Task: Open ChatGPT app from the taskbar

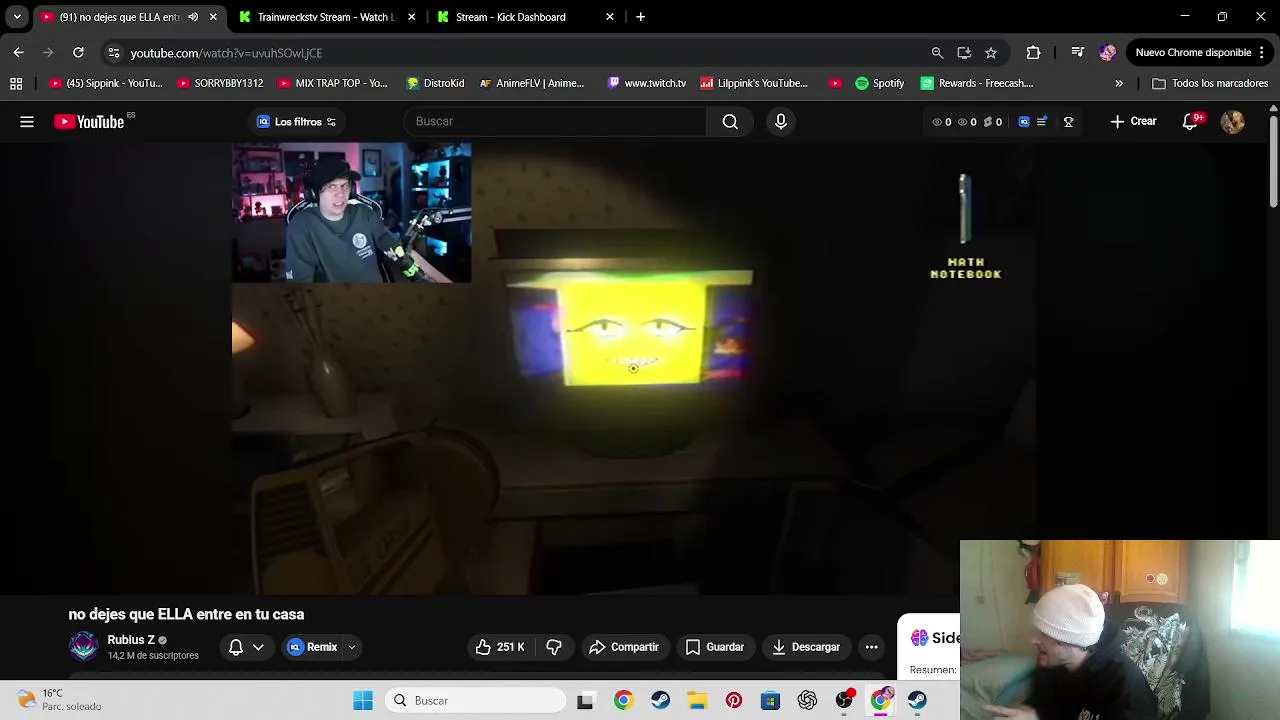Action: [807, 701]
